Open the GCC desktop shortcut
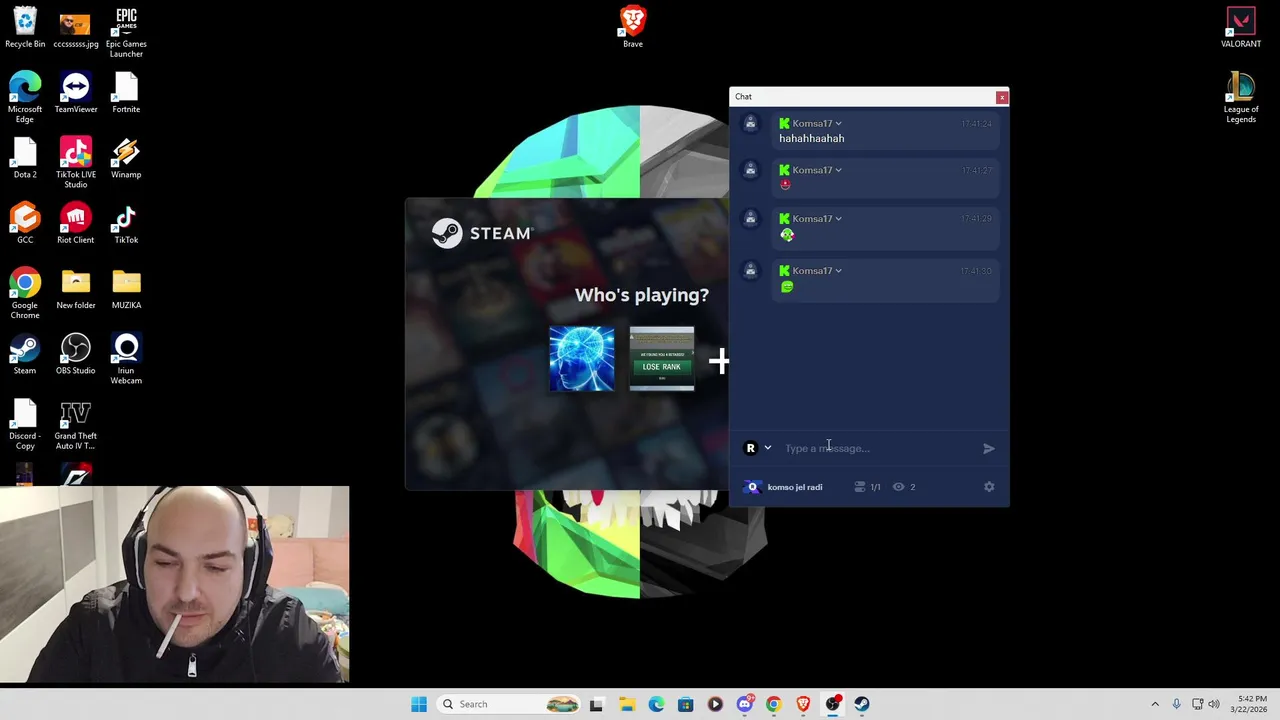Viewport: 1280px width, 720px height. 25,223
